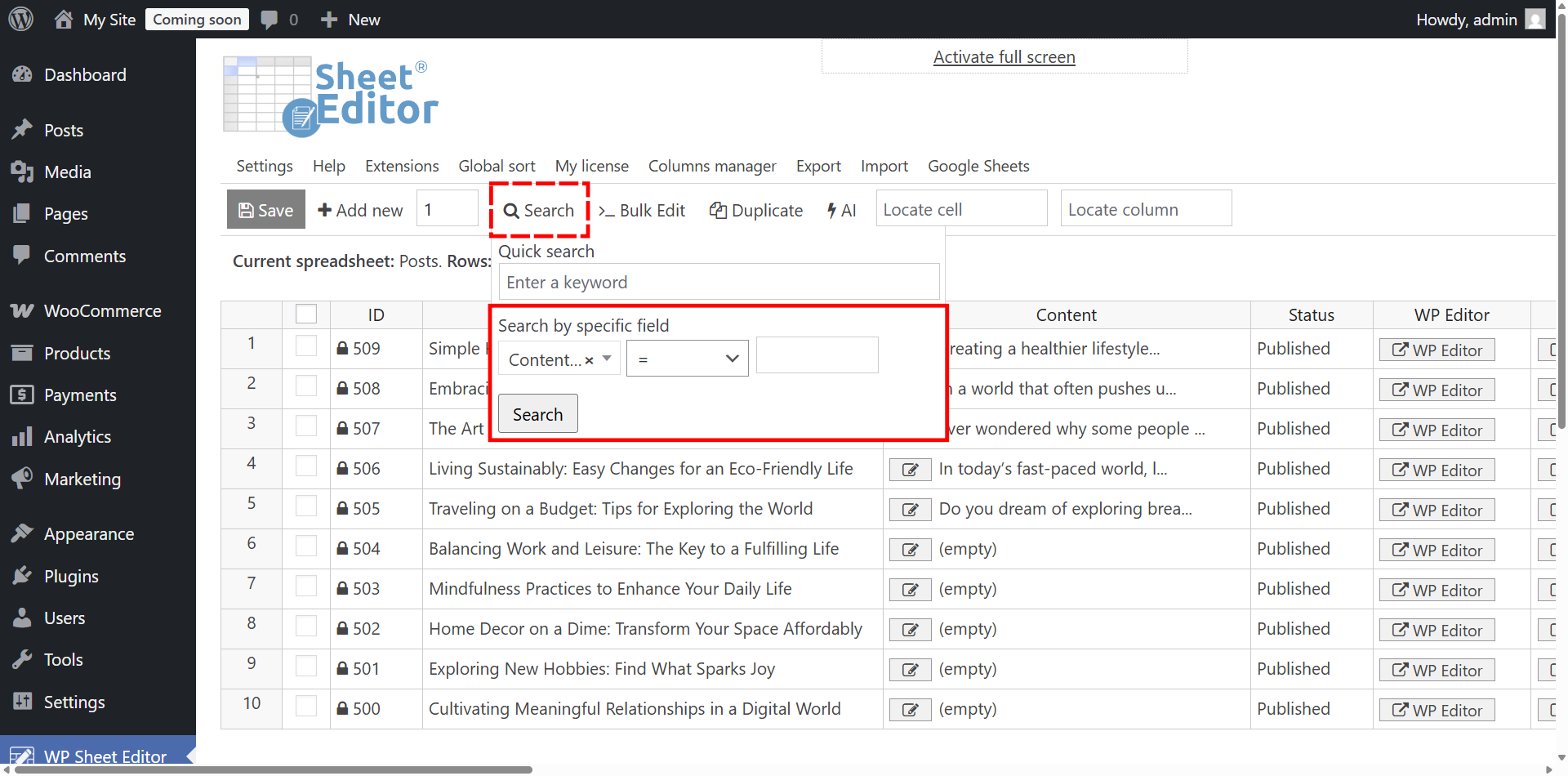
Task: Open the Extensions menu
Action: tap(402, 166)
